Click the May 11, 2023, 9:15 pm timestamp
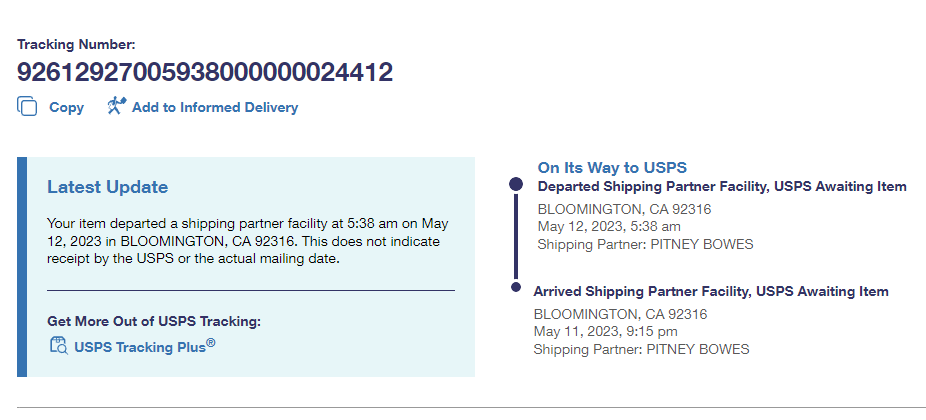 pyautogui.click(x=605, y=332)
